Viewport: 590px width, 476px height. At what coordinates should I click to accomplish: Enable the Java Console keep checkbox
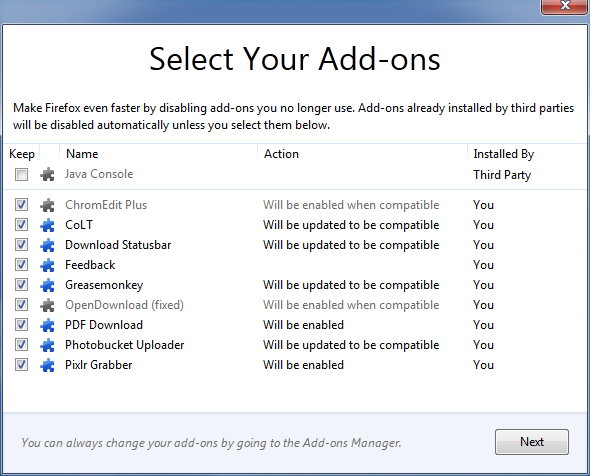point(21,174)
